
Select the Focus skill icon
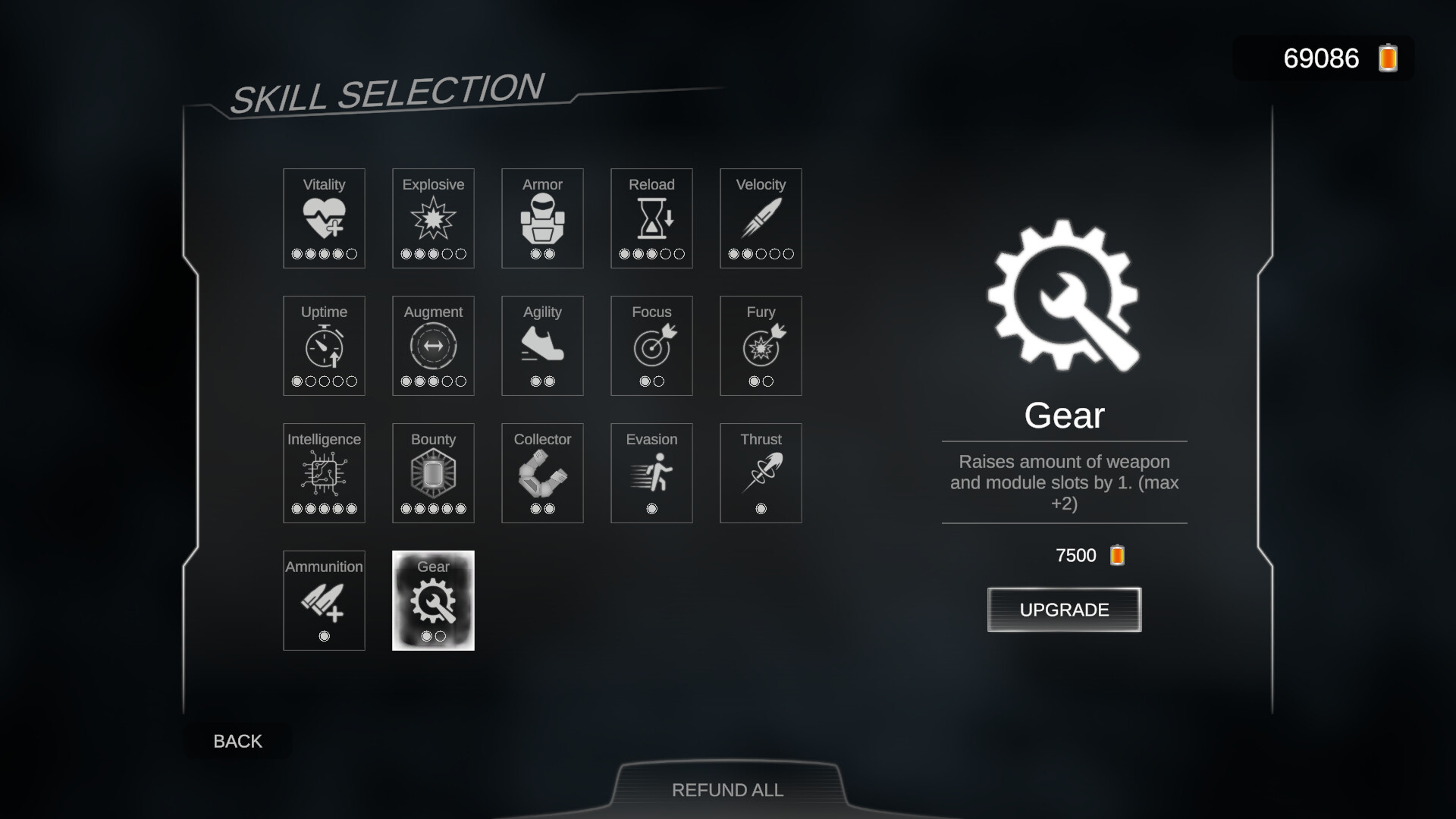pos(651,345)
